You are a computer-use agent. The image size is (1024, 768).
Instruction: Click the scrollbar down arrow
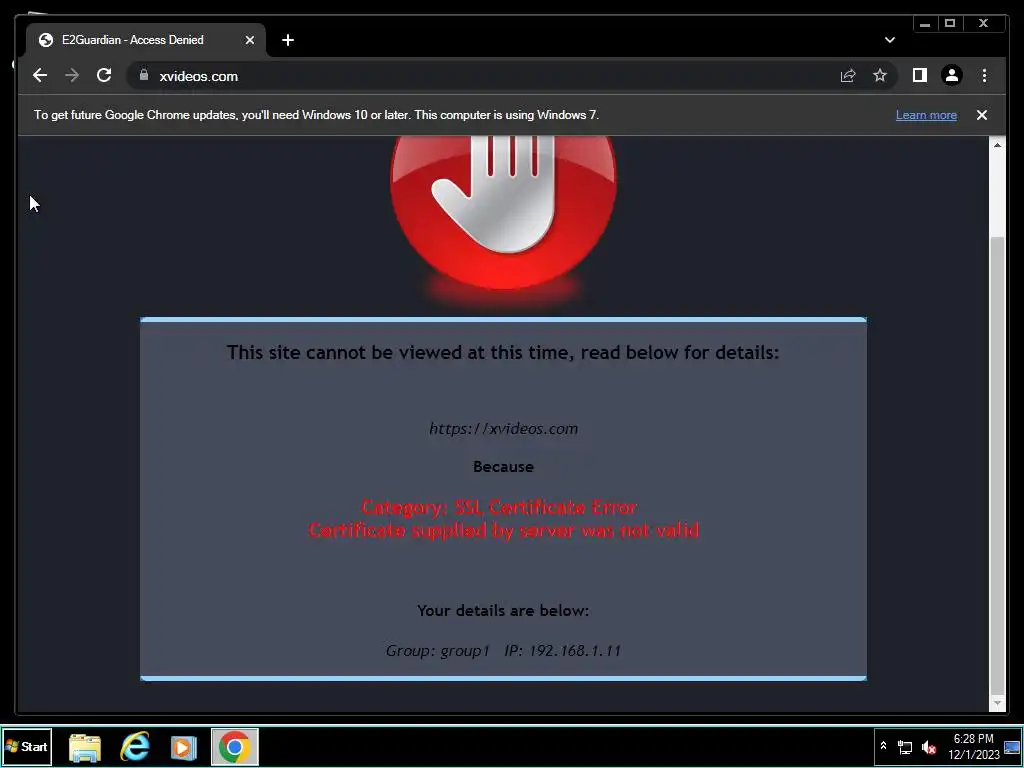997,703
